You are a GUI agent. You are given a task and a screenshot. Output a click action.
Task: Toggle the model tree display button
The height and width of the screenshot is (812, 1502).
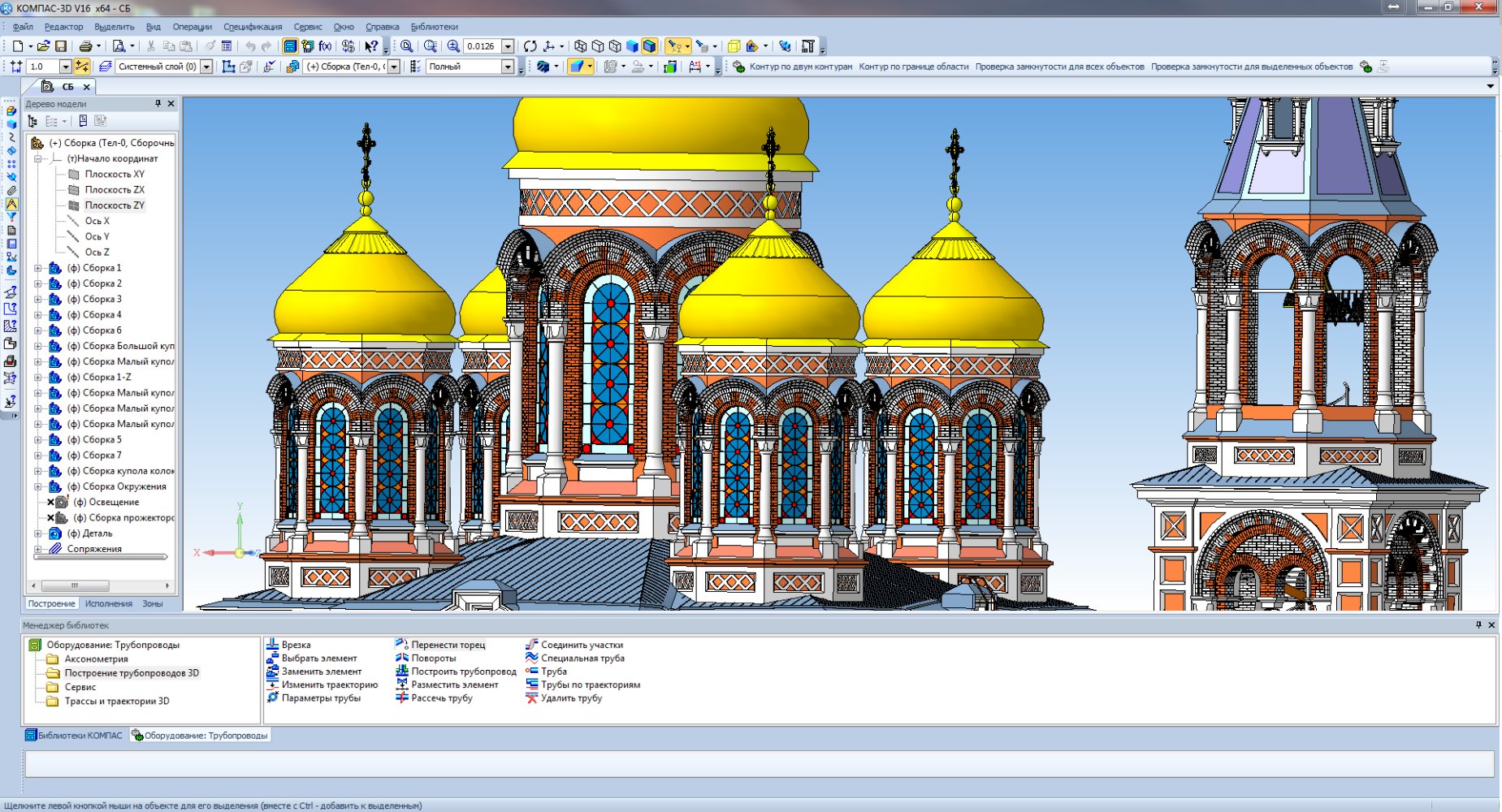coord(290,46)
